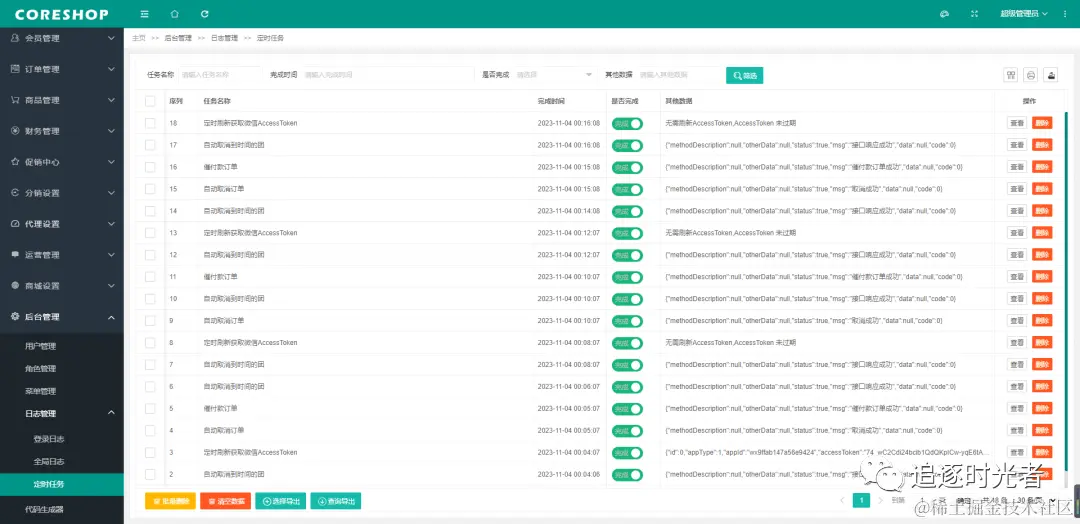Collapse 后台管理 using its chevron

coord(112,317)
